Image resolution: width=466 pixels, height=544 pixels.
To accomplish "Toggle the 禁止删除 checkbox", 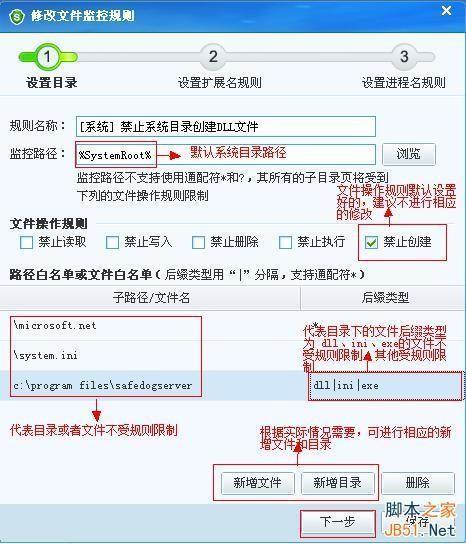I will 198,243.
